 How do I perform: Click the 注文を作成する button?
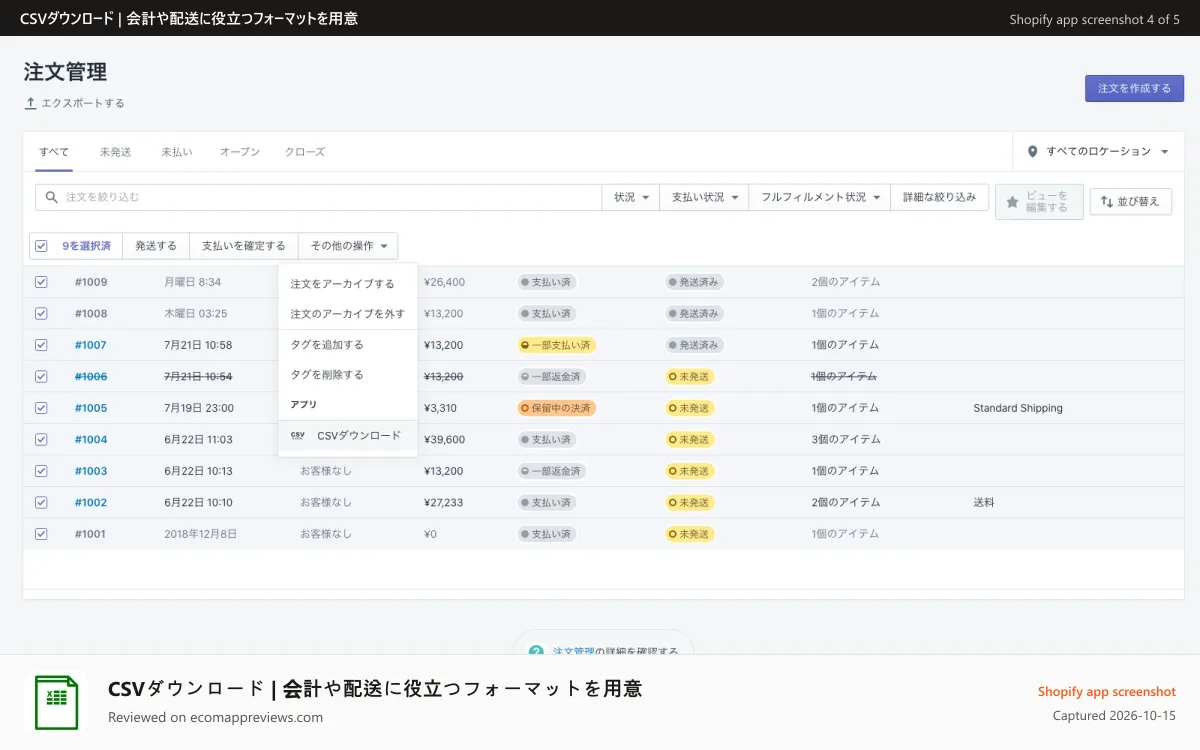[x=1134, y=88]
